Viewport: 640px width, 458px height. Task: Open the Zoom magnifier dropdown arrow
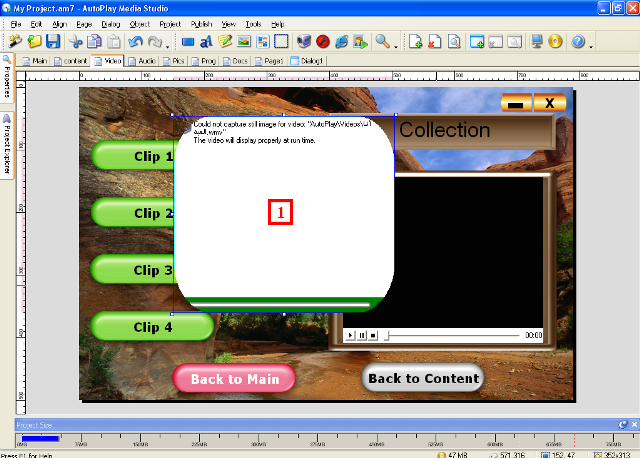396,45
